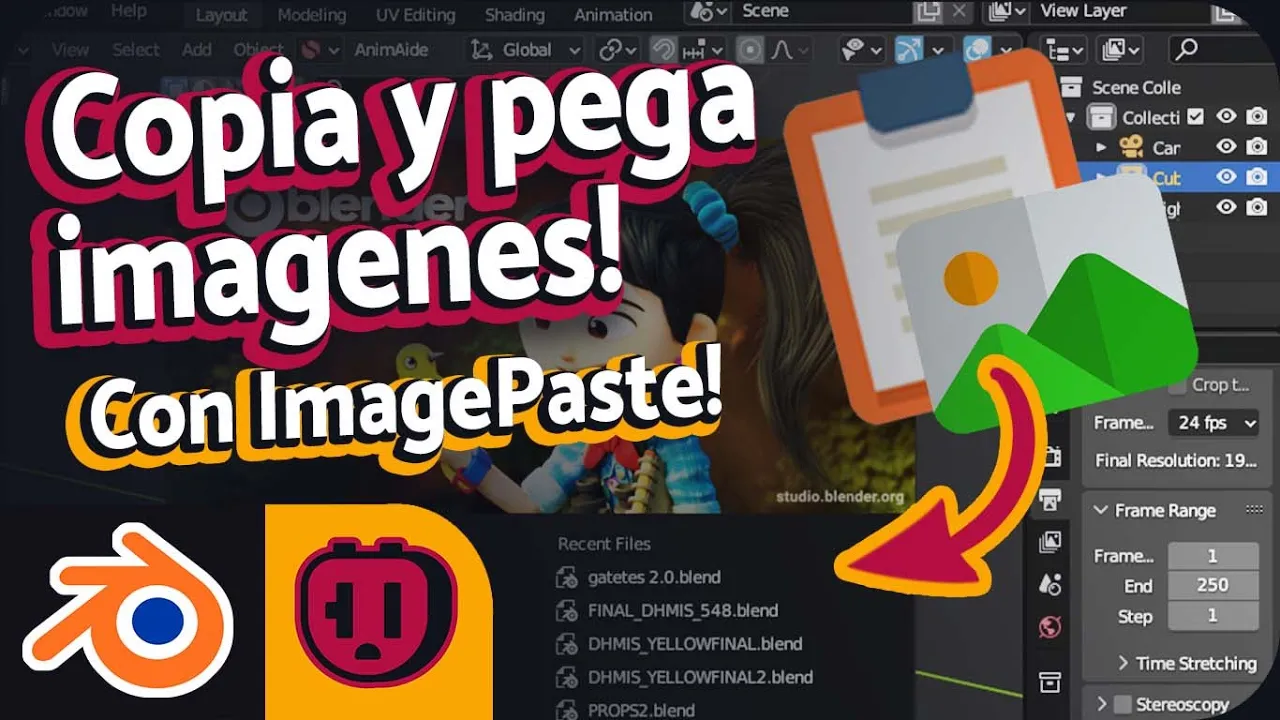
Task: Enable the Stereoscopy checkbox
Action: pyautogui.click(x=1122, y=705)
